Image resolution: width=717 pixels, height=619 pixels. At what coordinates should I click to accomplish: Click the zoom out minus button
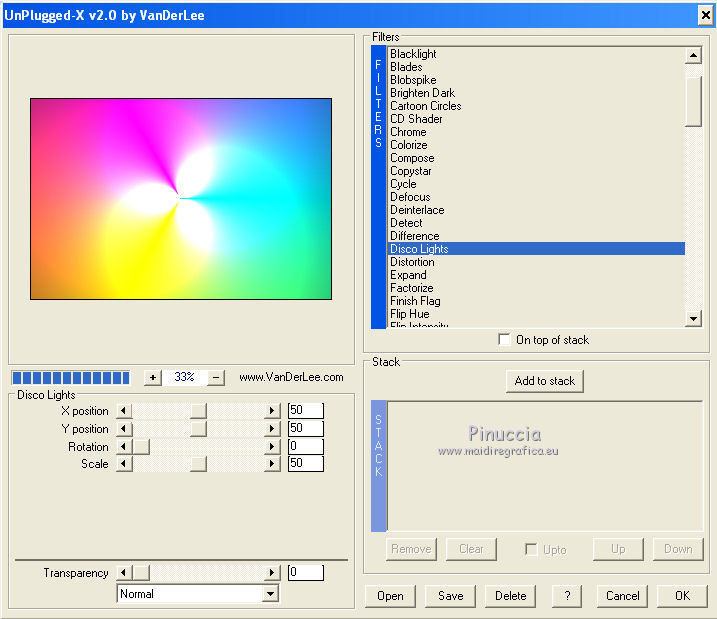point(216,377)
